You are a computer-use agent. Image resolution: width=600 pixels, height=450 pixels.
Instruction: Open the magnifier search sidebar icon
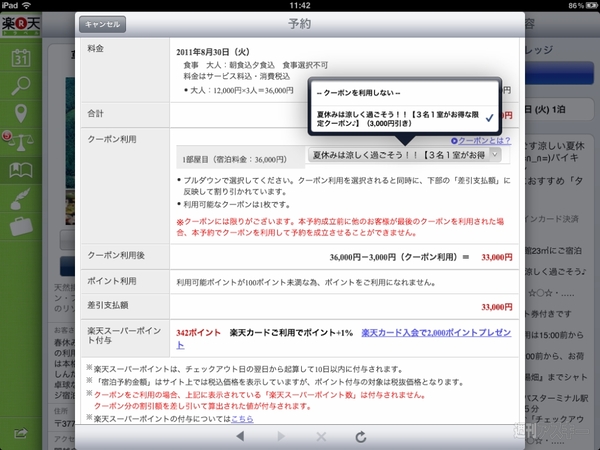[21, 86]
